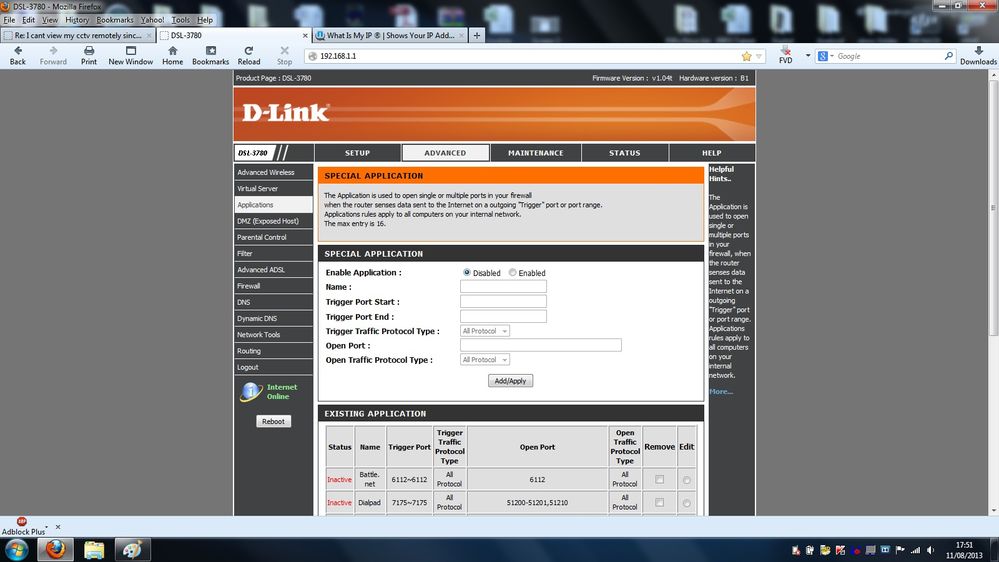Click the Forward navigation icon

point(53,50)
